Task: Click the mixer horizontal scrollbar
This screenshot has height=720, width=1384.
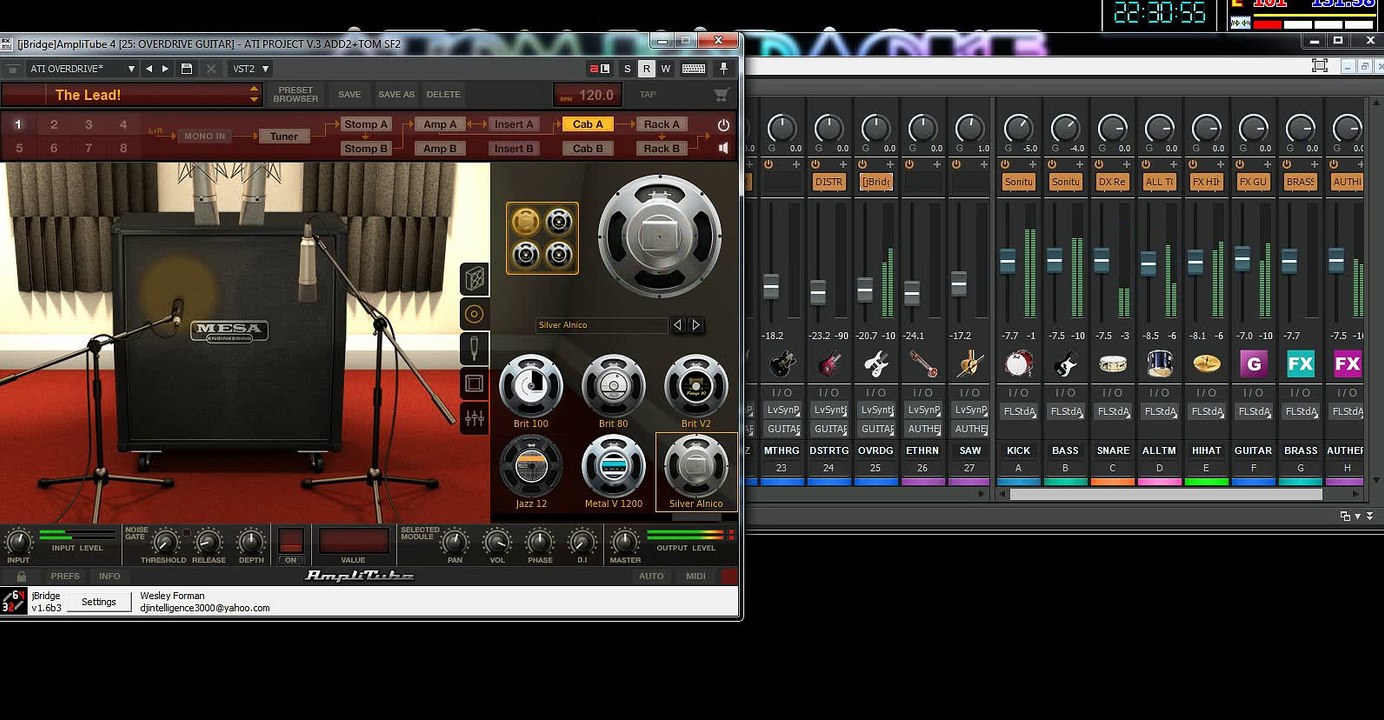Action: [1165, 494]
